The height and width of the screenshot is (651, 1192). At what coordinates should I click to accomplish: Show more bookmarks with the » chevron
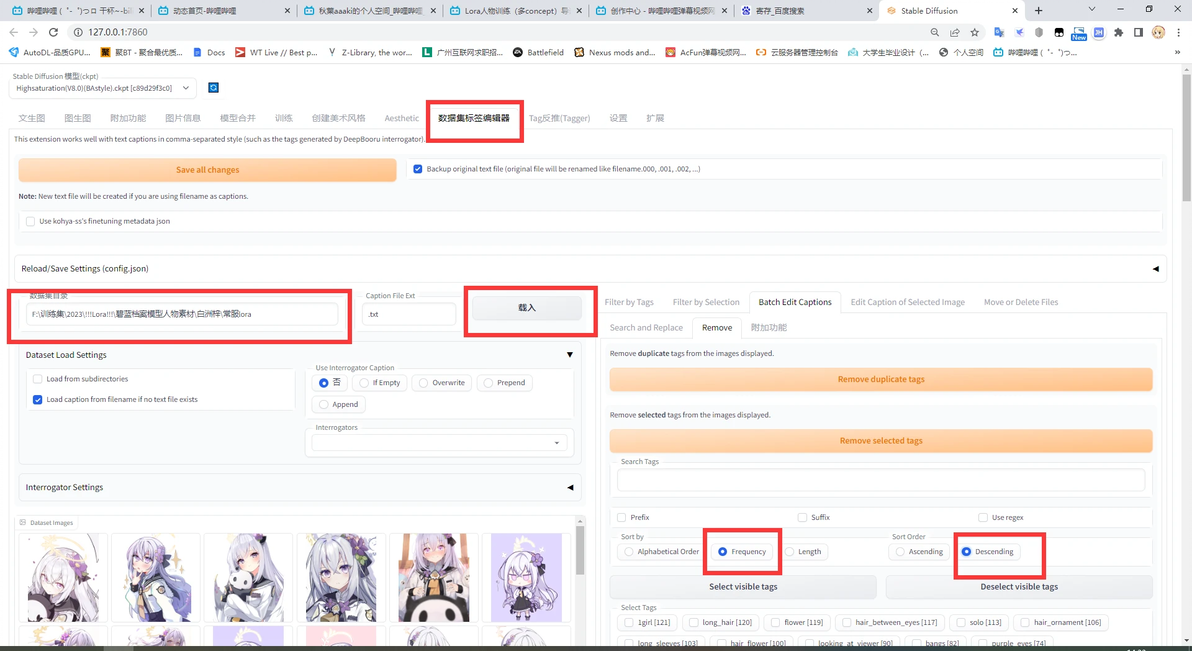pos(1178,52)
